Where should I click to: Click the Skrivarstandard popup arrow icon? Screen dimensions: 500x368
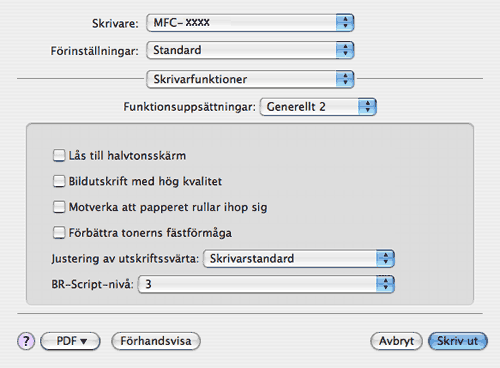[386, 259]
